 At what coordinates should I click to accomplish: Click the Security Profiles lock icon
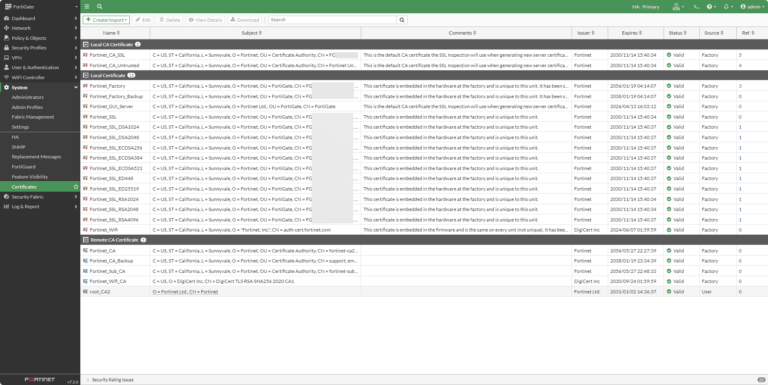coord(6,48)
